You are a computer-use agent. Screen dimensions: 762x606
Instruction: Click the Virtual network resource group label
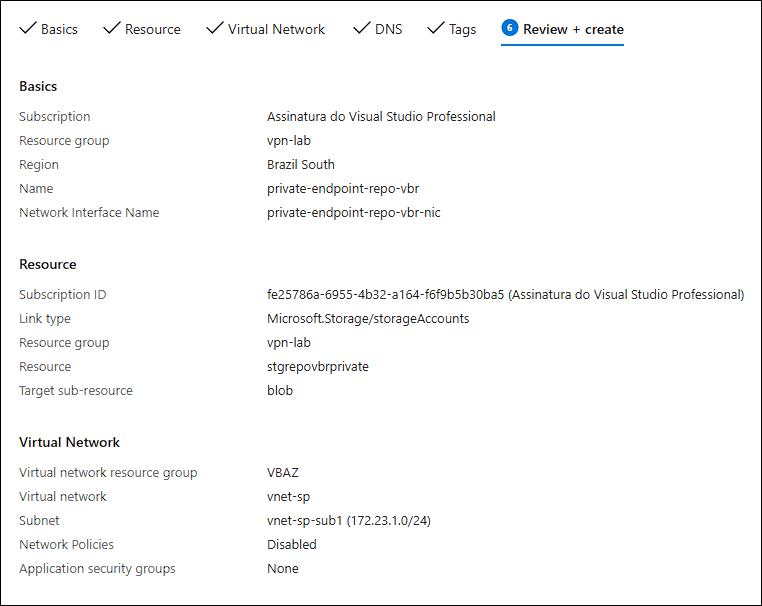pyautogui.click(x=108, y=472)
